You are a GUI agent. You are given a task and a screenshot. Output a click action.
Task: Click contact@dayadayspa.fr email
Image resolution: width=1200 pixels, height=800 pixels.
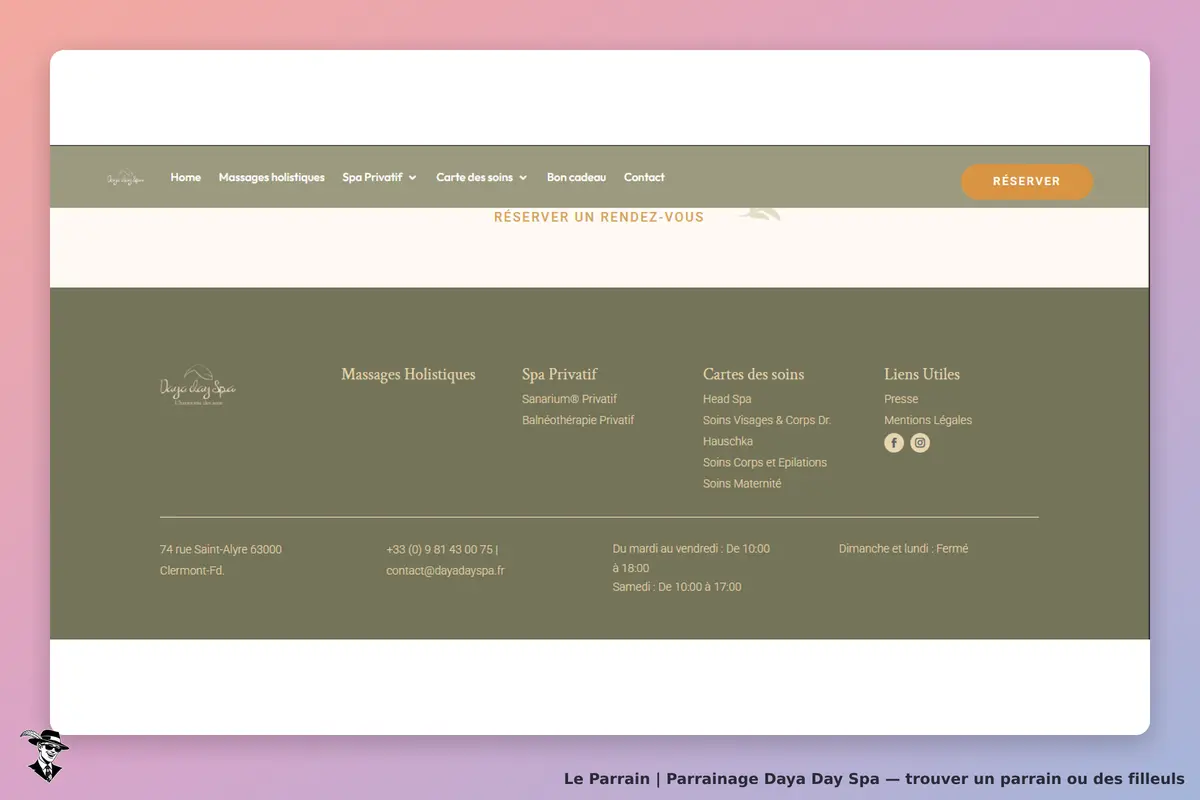tap(445, 570)
